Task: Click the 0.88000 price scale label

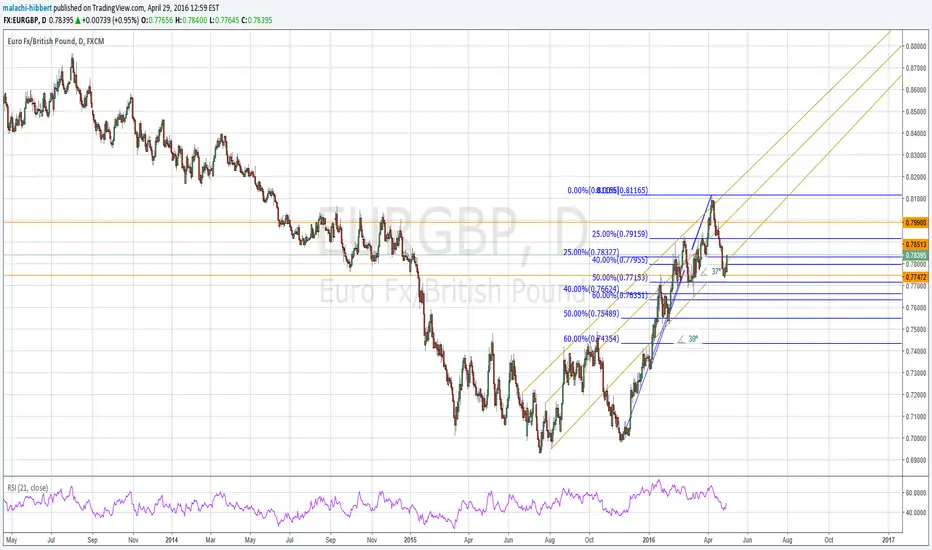Action: (916, 46)
